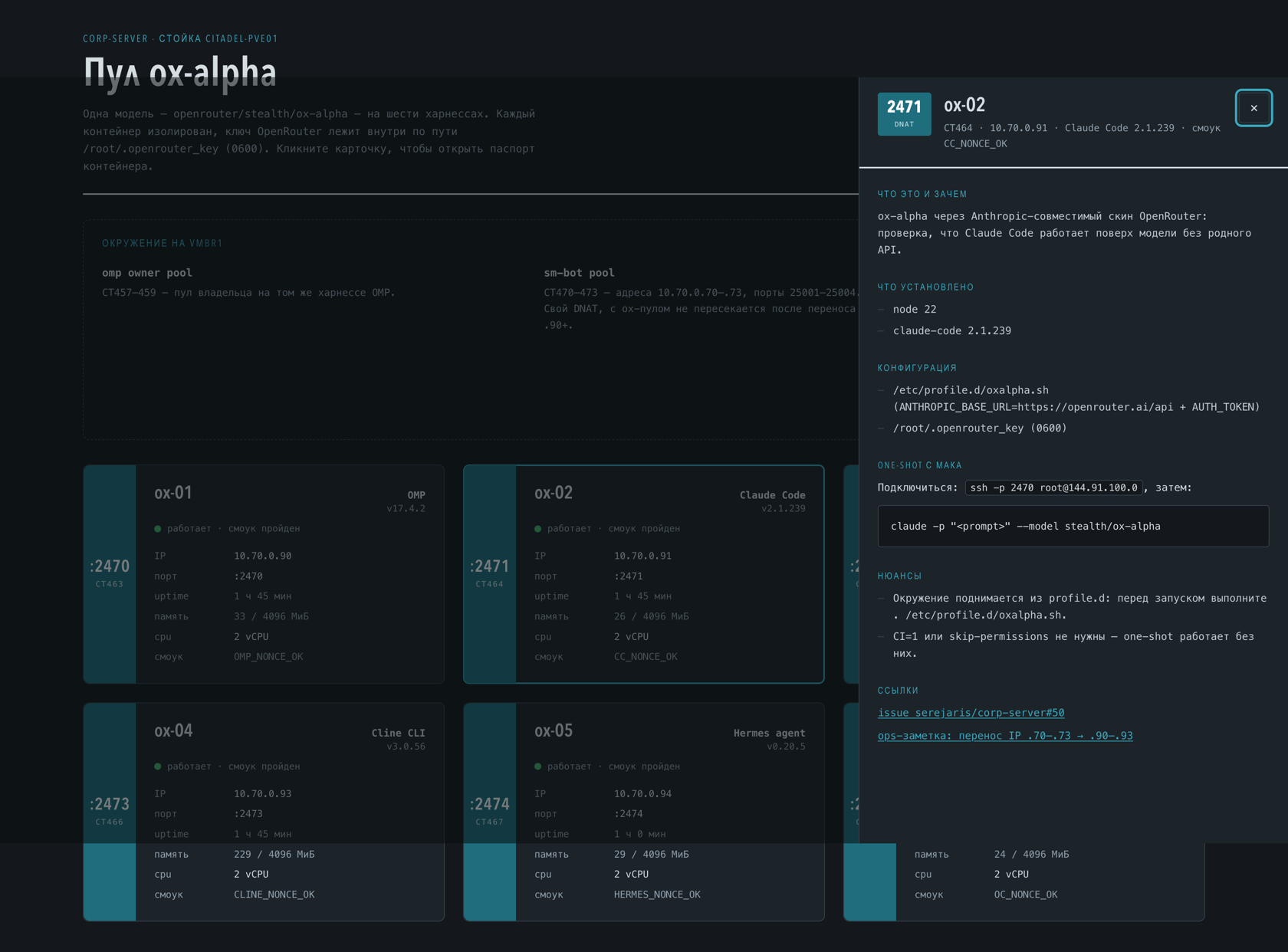Click ox-01 memory 33 / 4096 МиБ
1288x952 pixels.
[271, 616]
